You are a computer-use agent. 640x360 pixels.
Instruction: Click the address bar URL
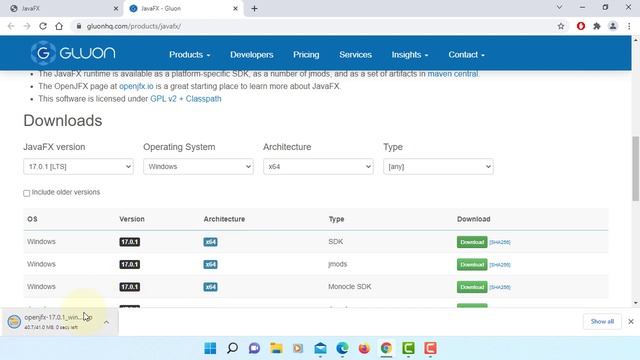click(x=133, y=26)
